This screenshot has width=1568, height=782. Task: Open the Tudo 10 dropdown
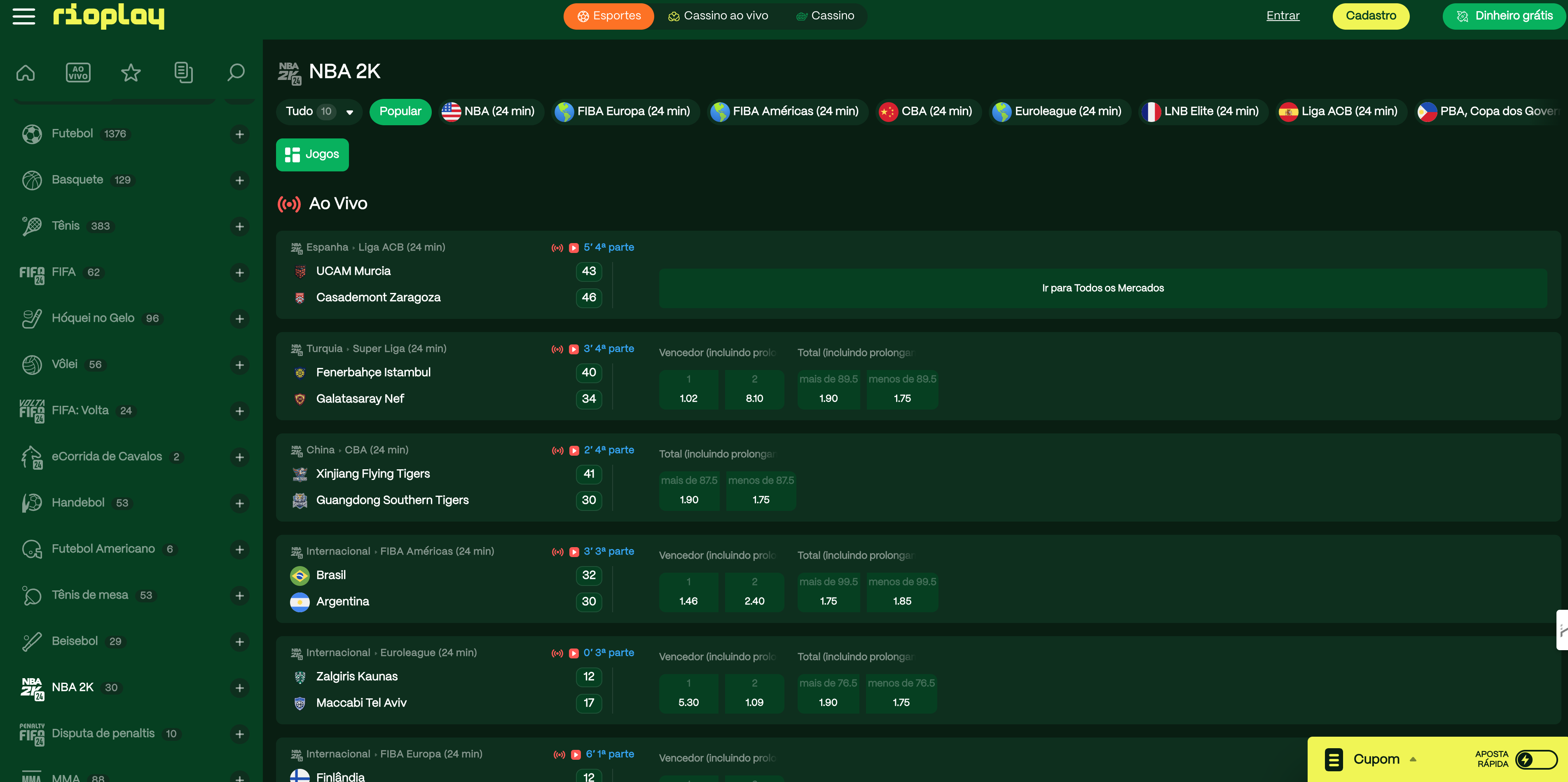pos(319,111)
